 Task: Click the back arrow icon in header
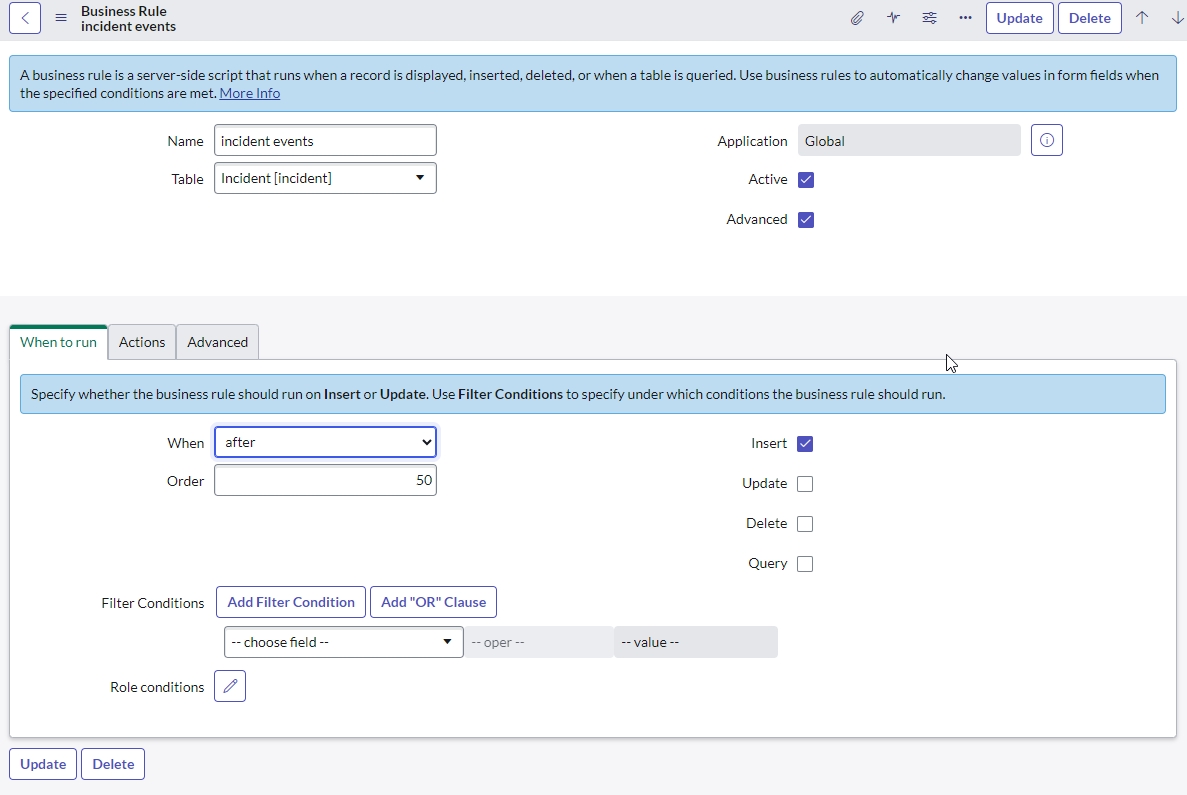25,18
